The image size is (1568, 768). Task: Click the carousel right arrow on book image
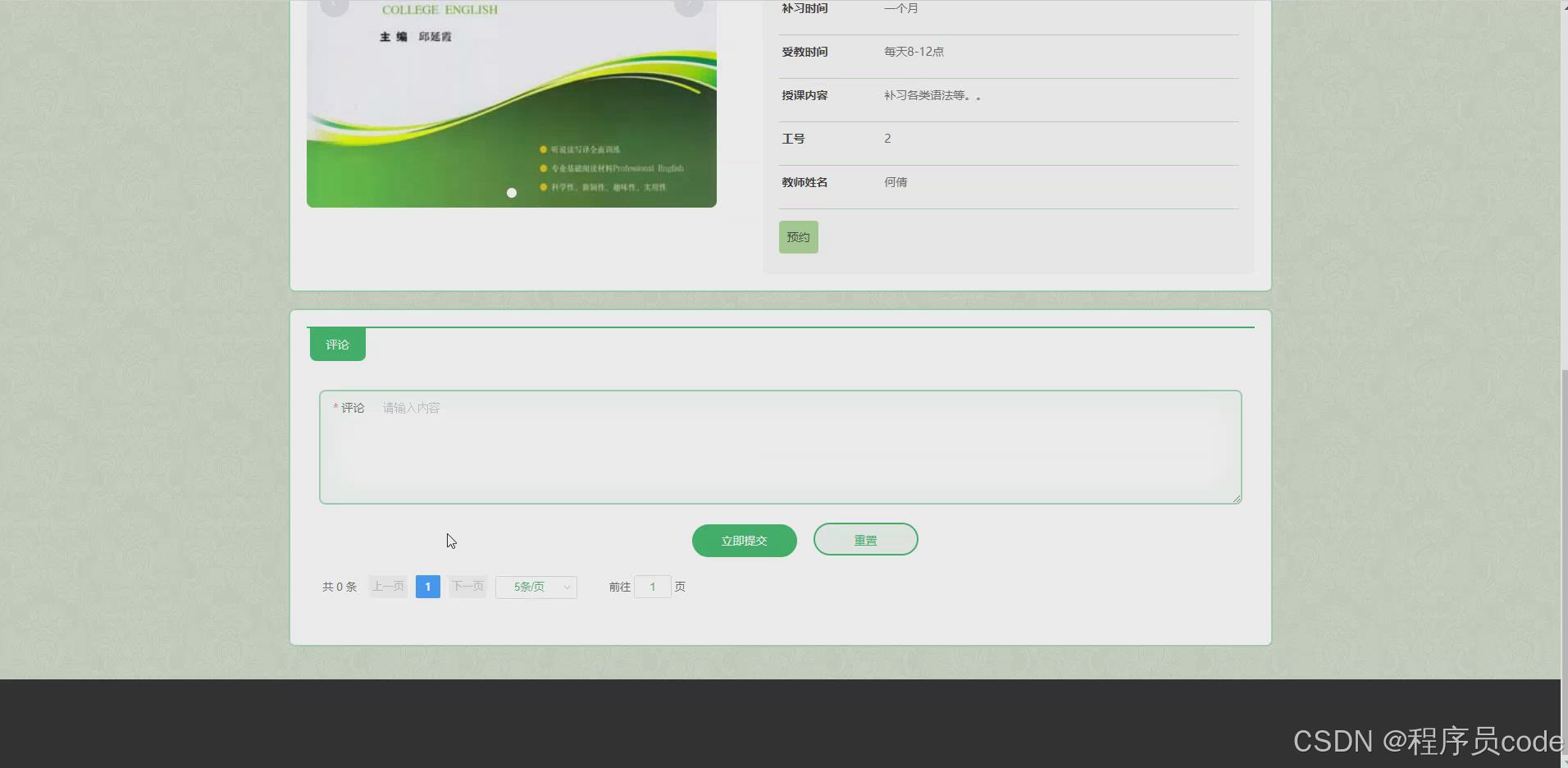689,5
